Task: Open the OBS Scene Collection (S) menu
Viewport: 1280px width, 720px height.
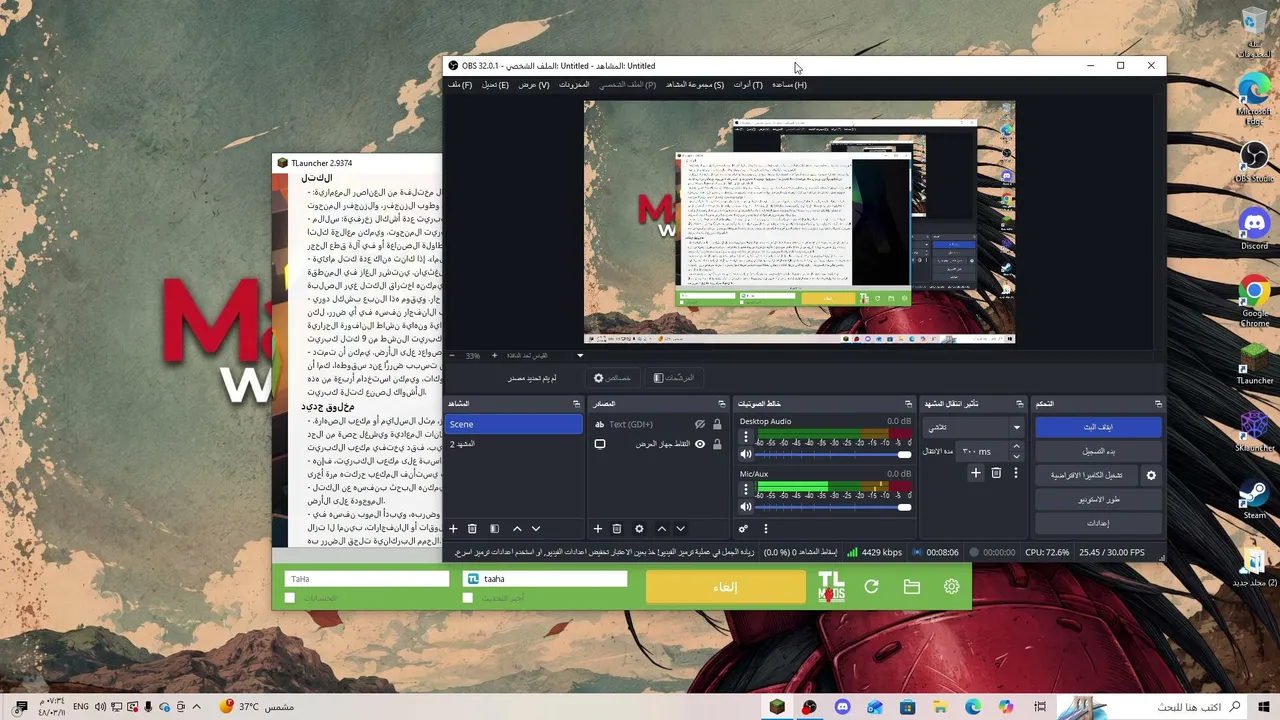Action: 695,85
